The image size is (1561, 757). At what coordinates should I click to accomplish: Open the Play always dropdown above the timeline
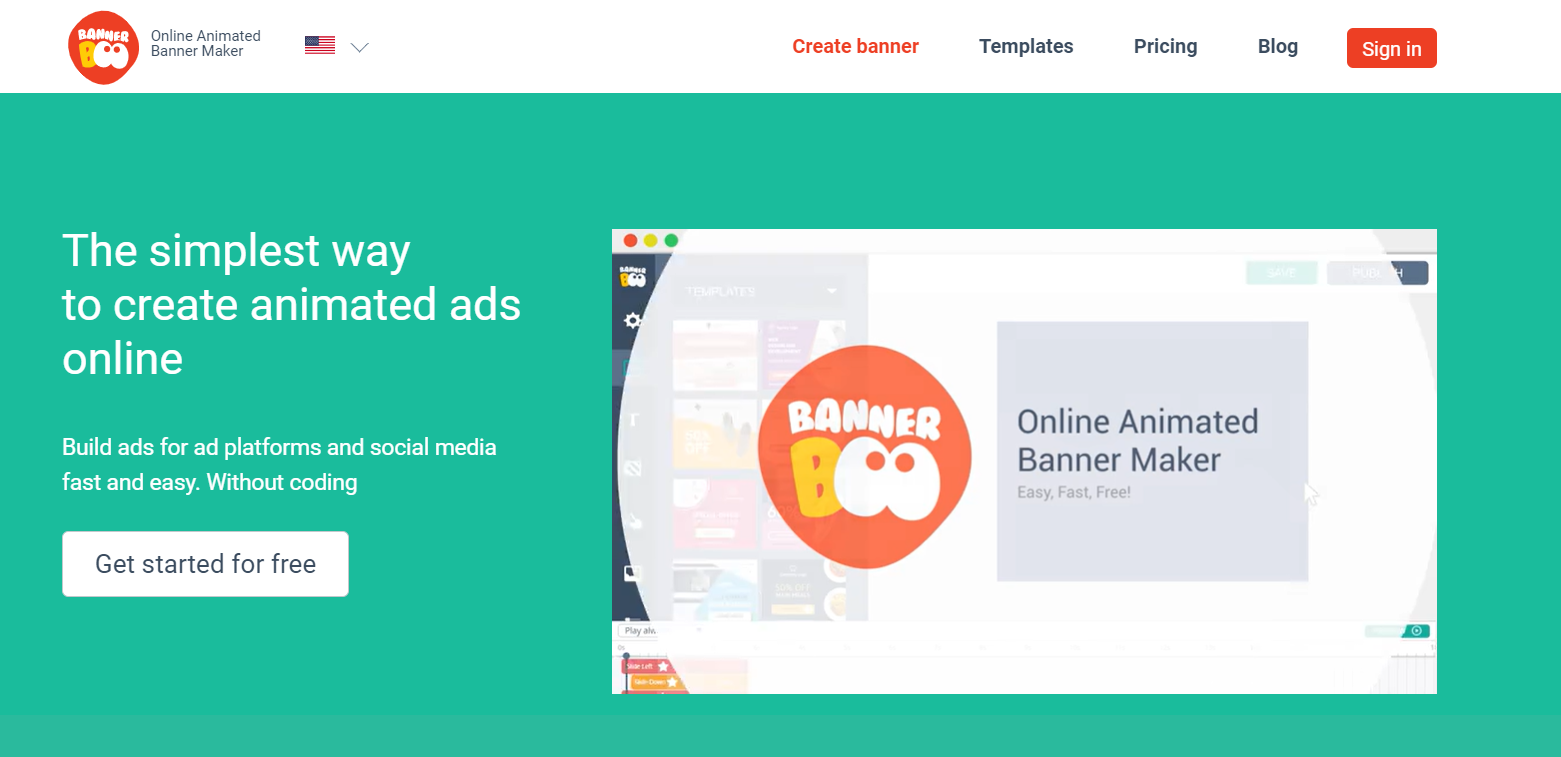pyautogui.click(x=660, y=631)
